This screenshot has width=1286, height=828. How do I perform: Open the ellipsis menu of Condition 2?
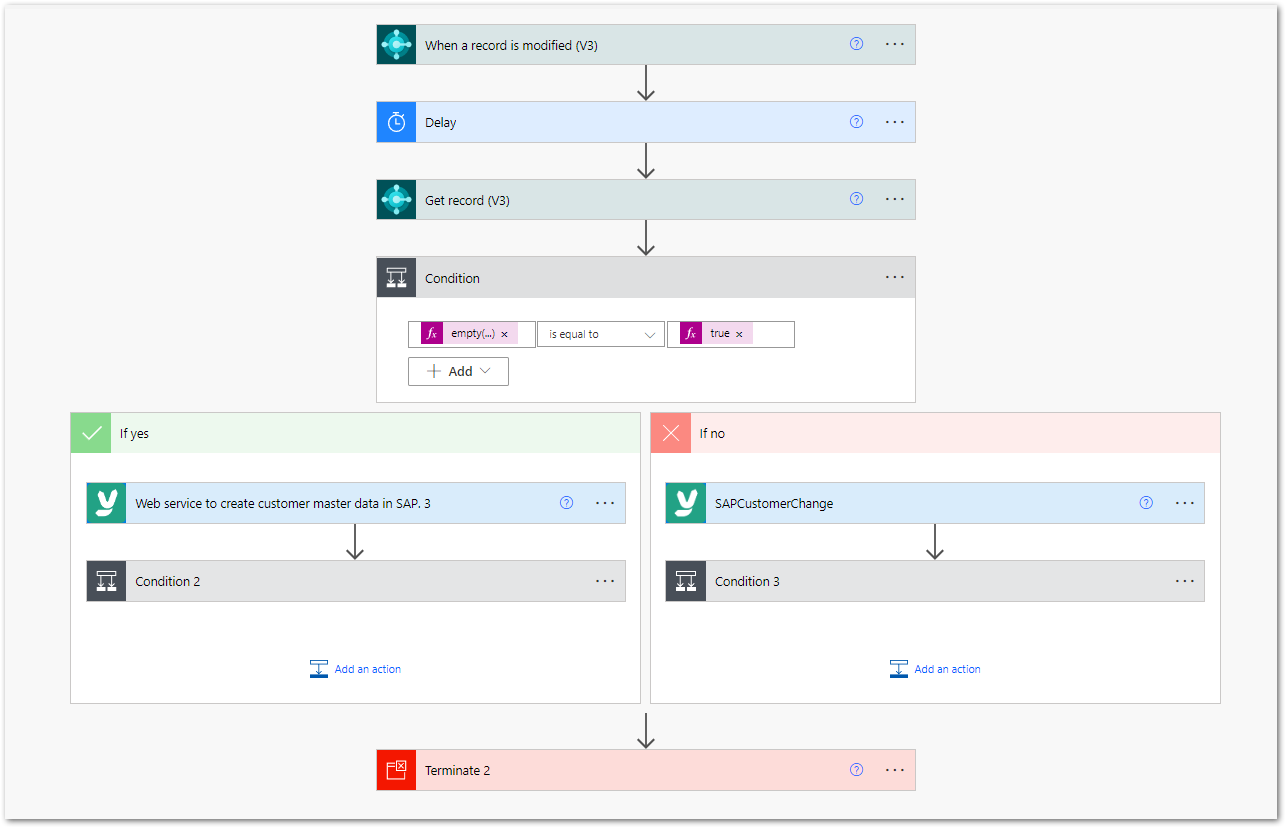605,581
